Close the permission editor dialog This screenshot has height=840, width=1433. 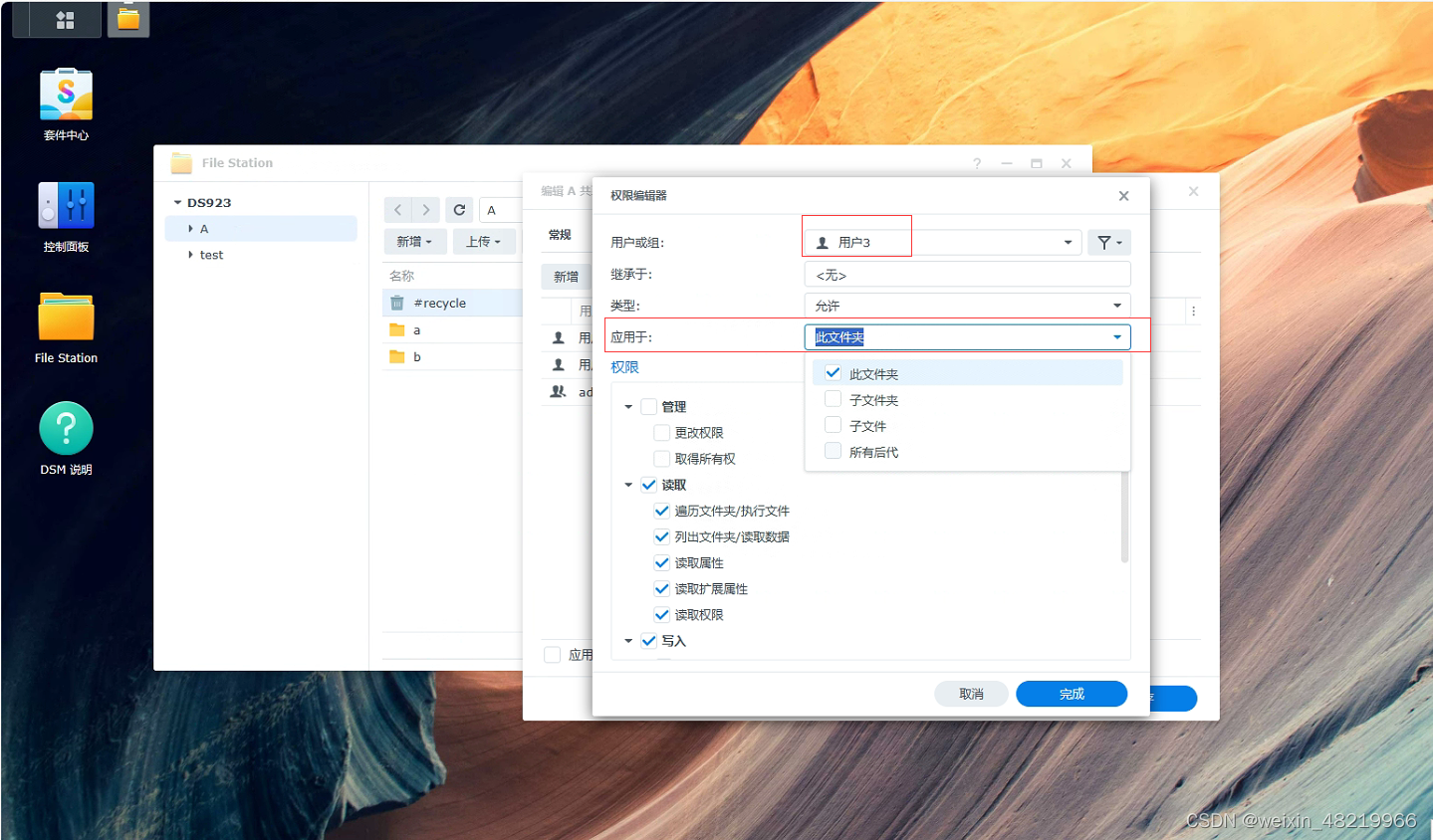coord(1123,196)
